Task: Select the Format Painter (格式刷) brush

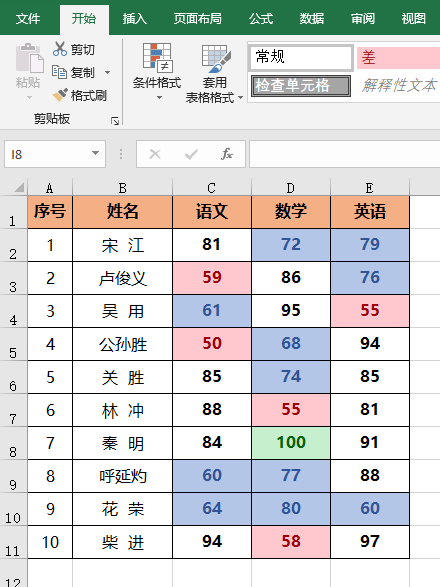Action: click(x=60, y=95)
